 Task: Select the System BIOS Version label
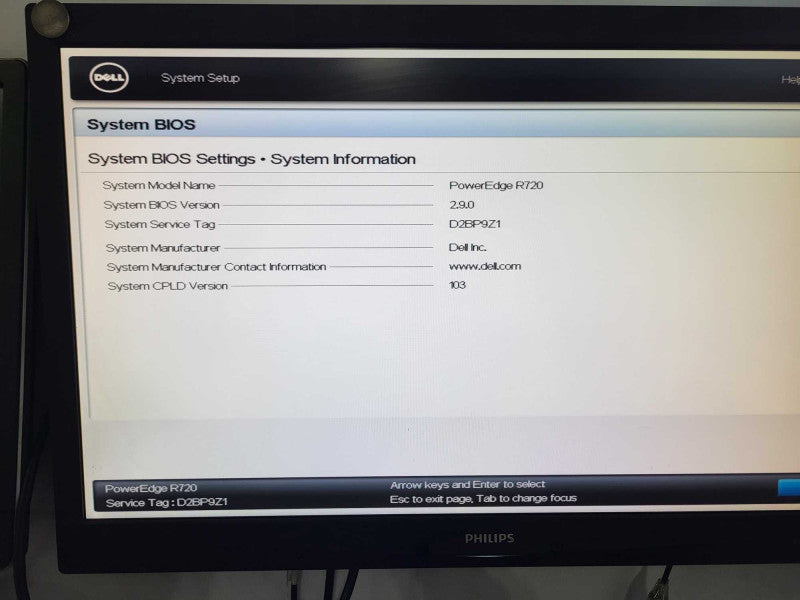(162, 205)
